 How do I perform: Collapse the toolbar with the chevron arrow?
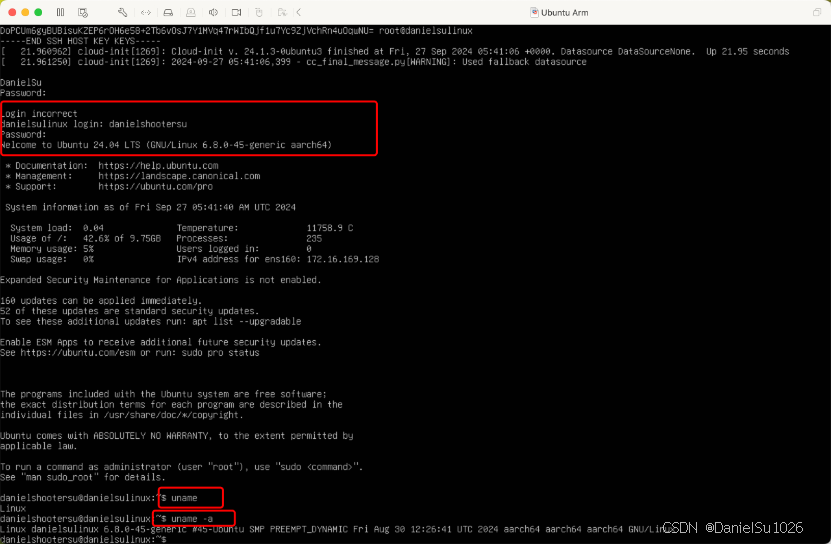299,12
